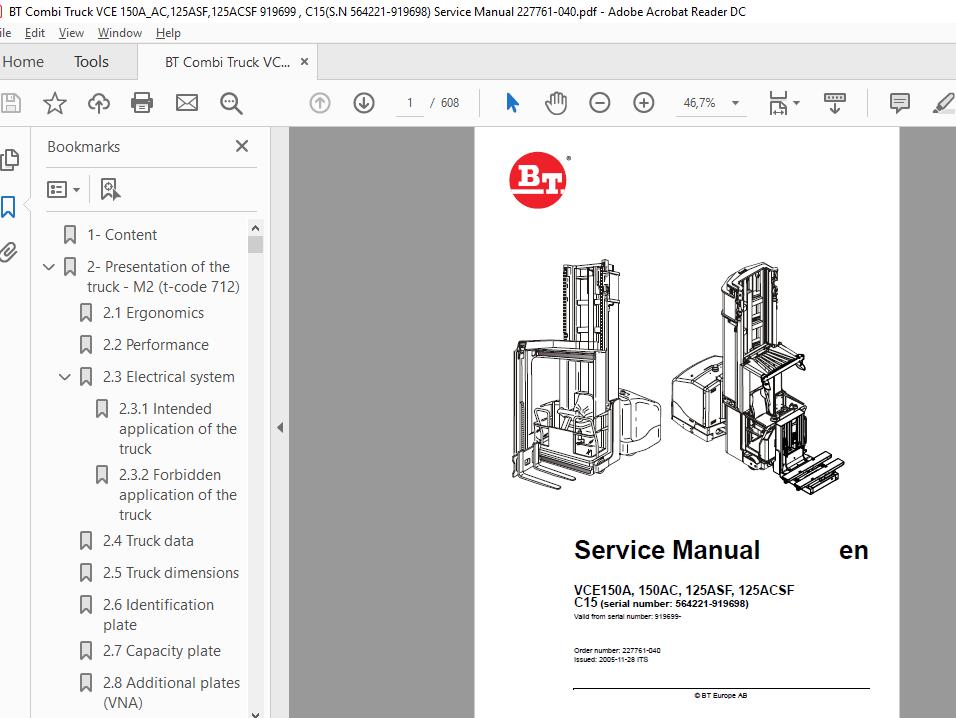Open the 2.2 Performance bookmark
956x718 pixels.
pyautogui.click(x=155, y=345)
